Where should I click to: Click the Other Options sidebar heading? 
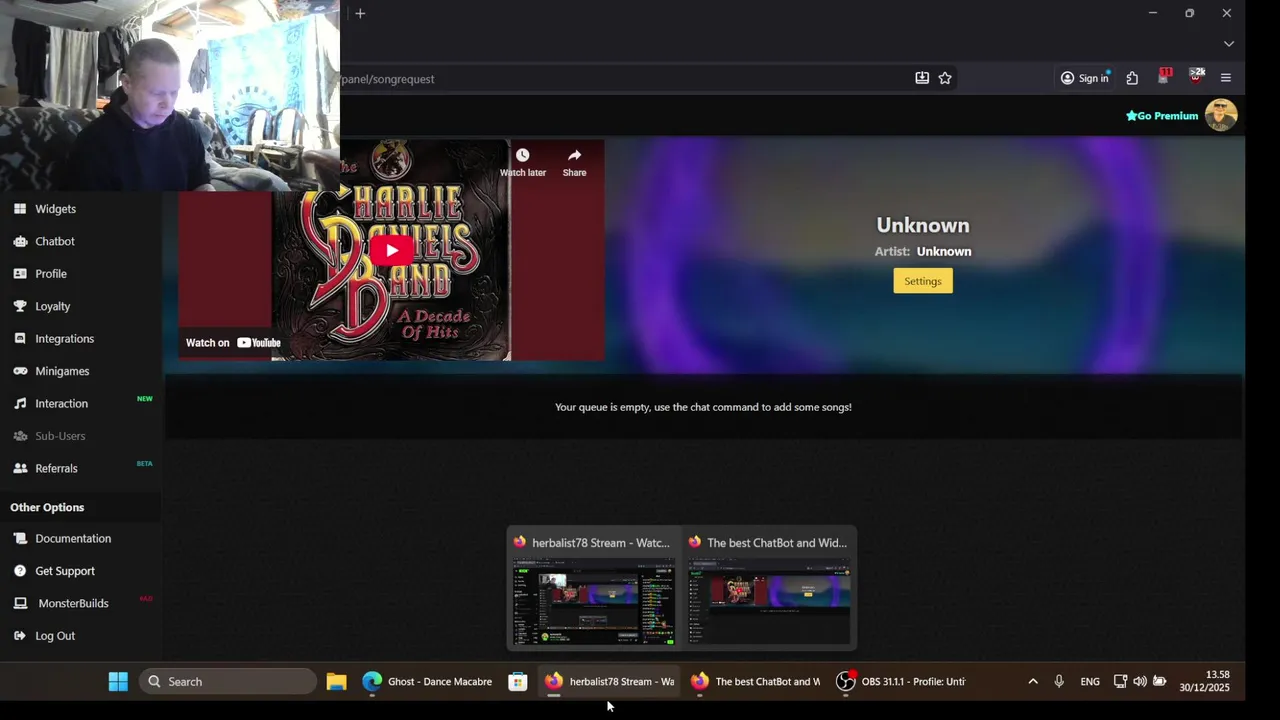[x=47, y=507]
